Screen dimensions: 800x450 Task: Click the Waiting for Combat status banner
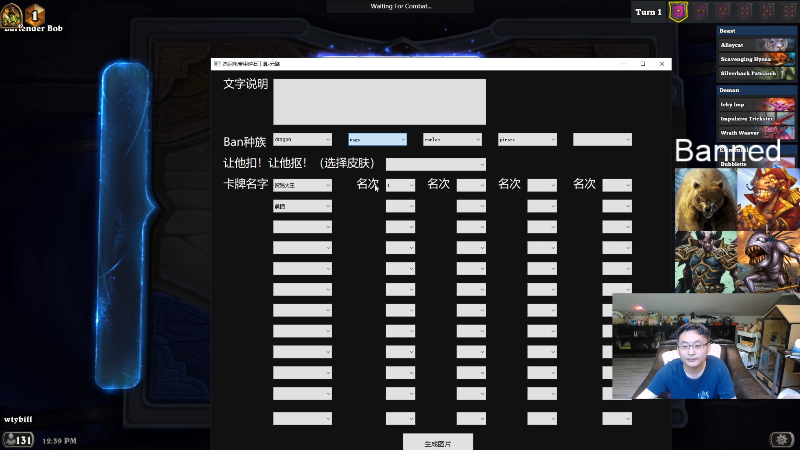pyautogui.click(x=401, y=6)
